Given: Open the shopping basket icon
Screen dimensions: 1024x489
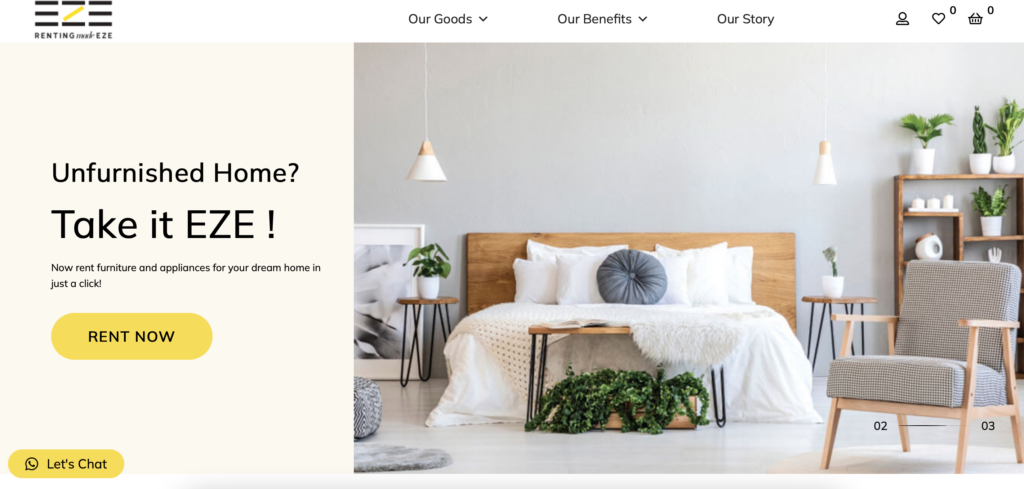Looking at the screenshot, I should click(975, 19).
